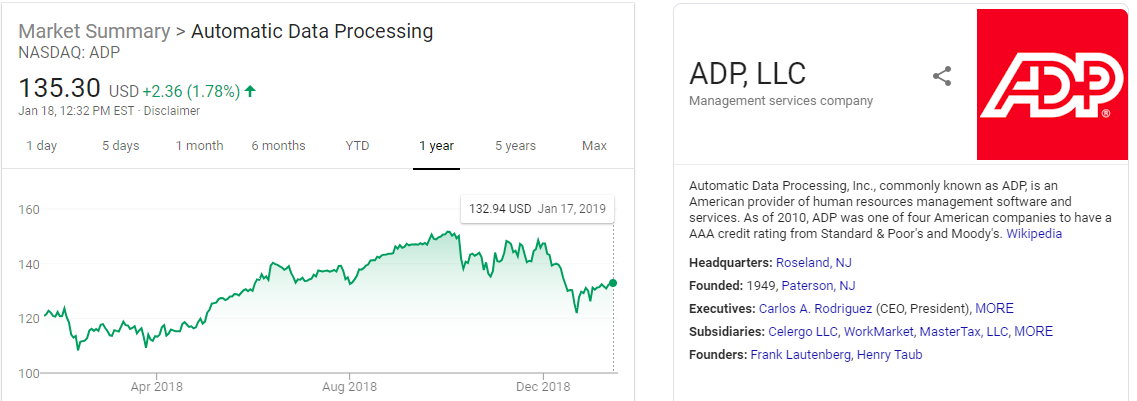Switch to the 5 days tab

(x=120, y=146)
